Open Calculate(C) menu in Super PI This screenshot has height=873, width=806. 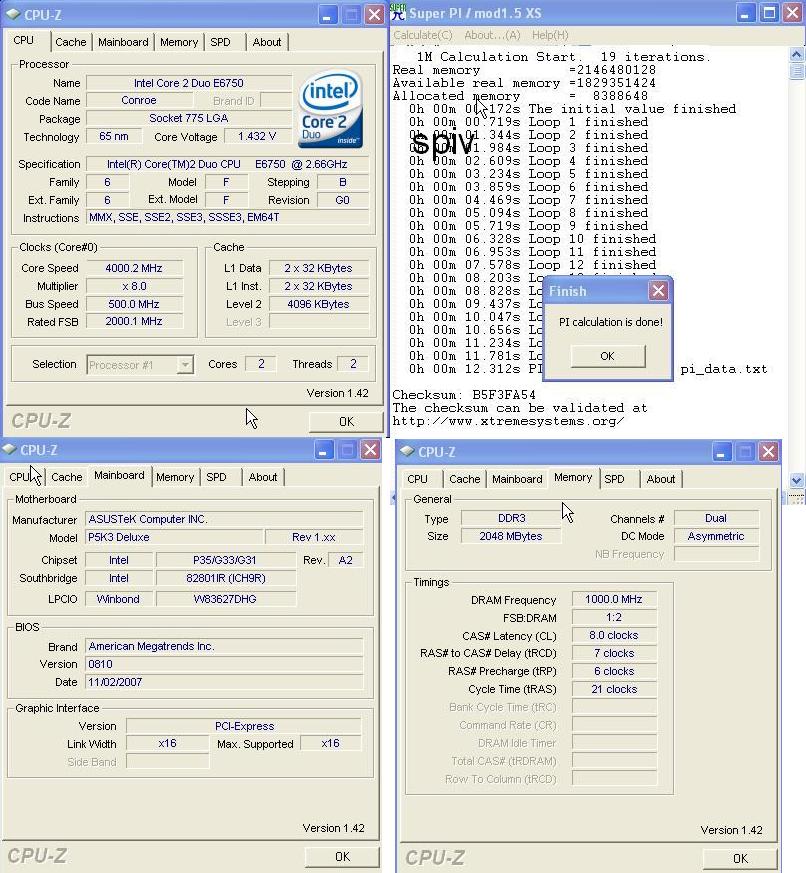[x=423, y=35]
